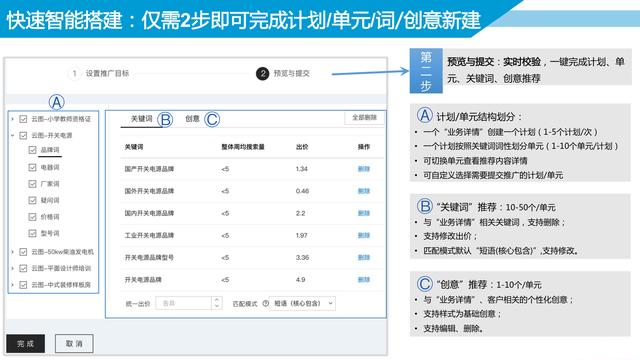This screenshot has height=360, width=640.
Task: Delete the 国产开关电源品牌 keyword row
Action: point(364,169)
